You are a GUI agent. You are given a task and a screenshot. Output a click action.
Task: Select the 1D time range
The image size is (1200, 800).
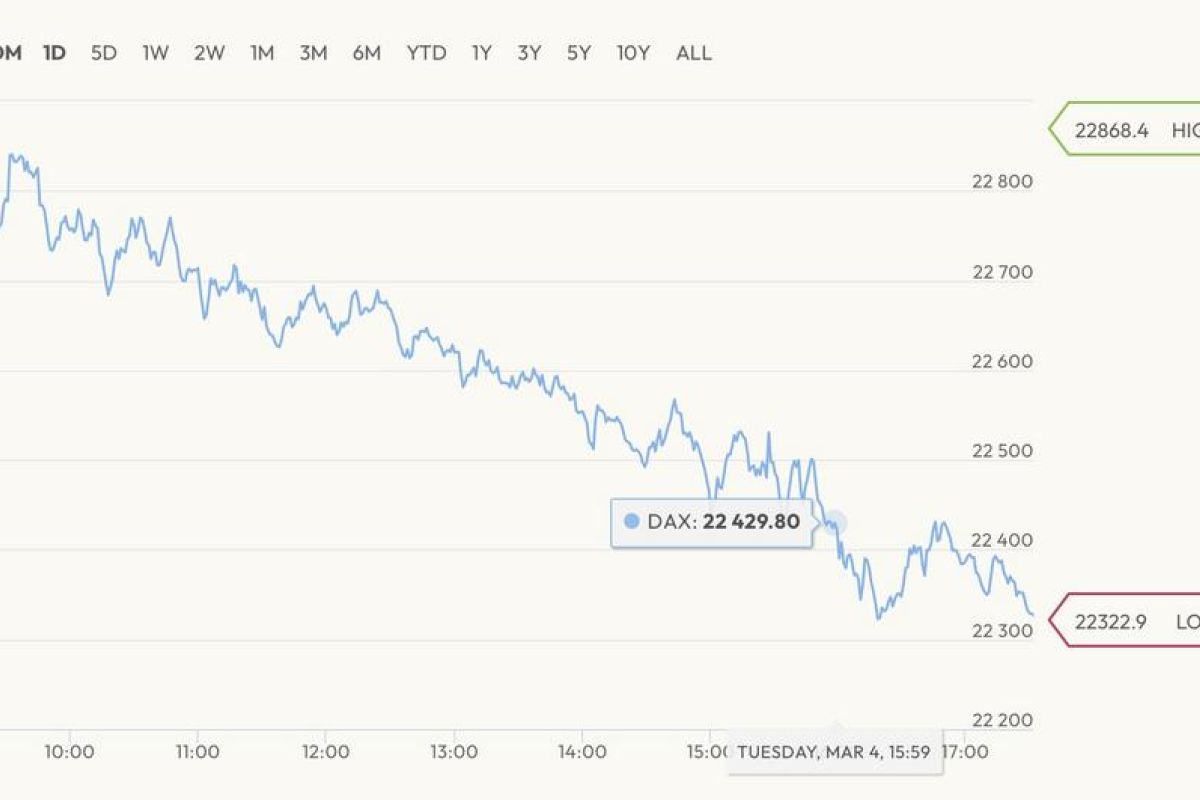(x=54, y=53)
